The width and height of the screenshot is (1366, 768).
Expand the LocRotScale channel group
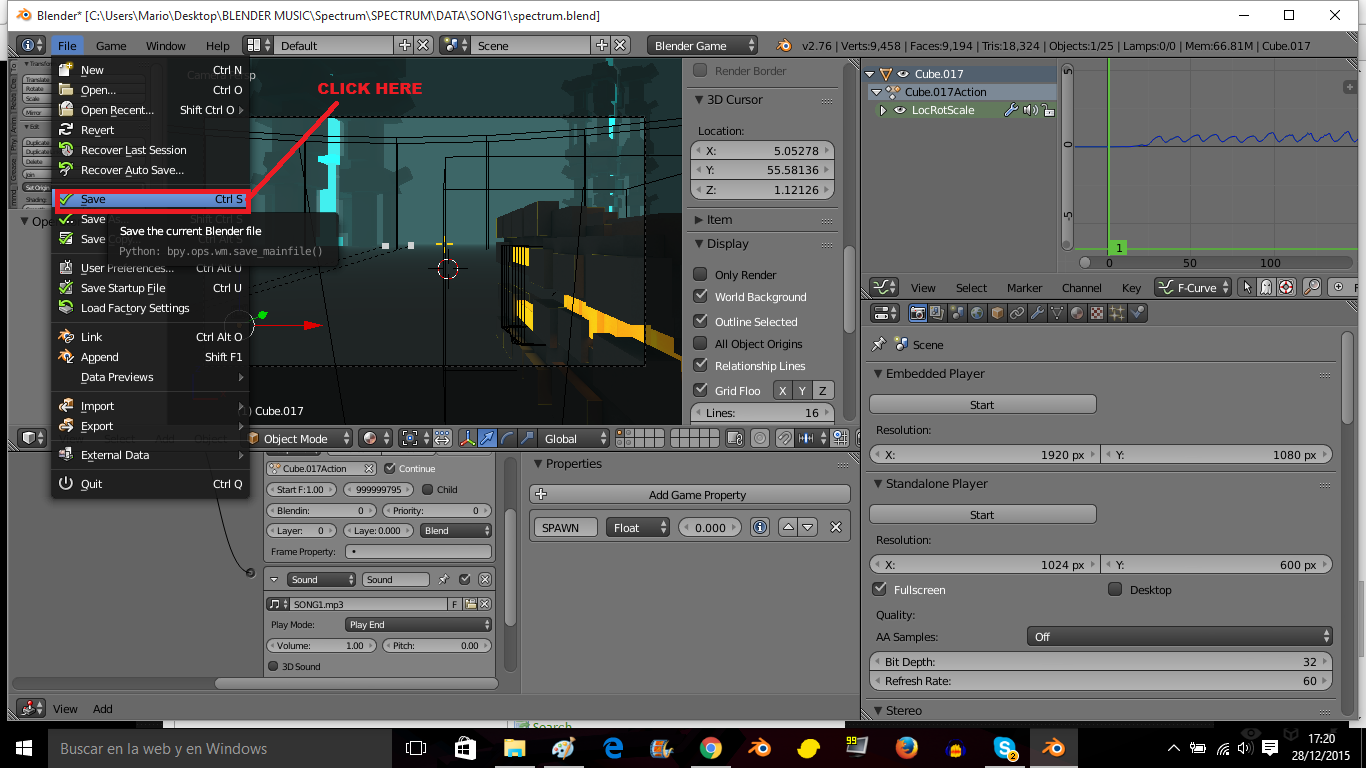point(883,110)
